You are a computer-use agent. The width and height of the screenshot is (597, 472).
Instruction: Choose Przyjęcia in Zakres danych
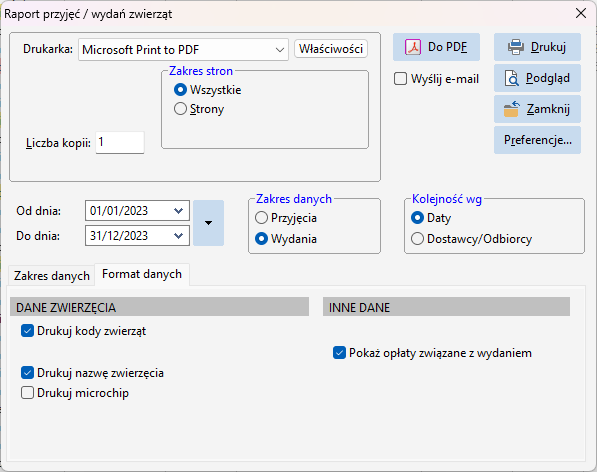coord(261,218)
